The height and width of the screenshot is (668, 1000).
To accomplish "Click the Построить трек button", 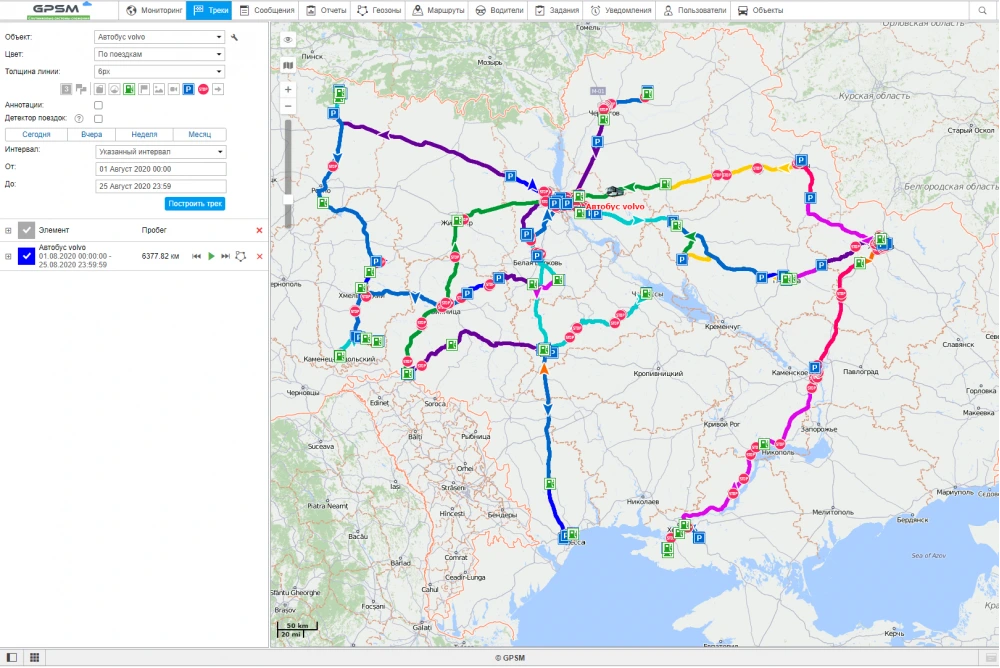I will tap(196, 203).
